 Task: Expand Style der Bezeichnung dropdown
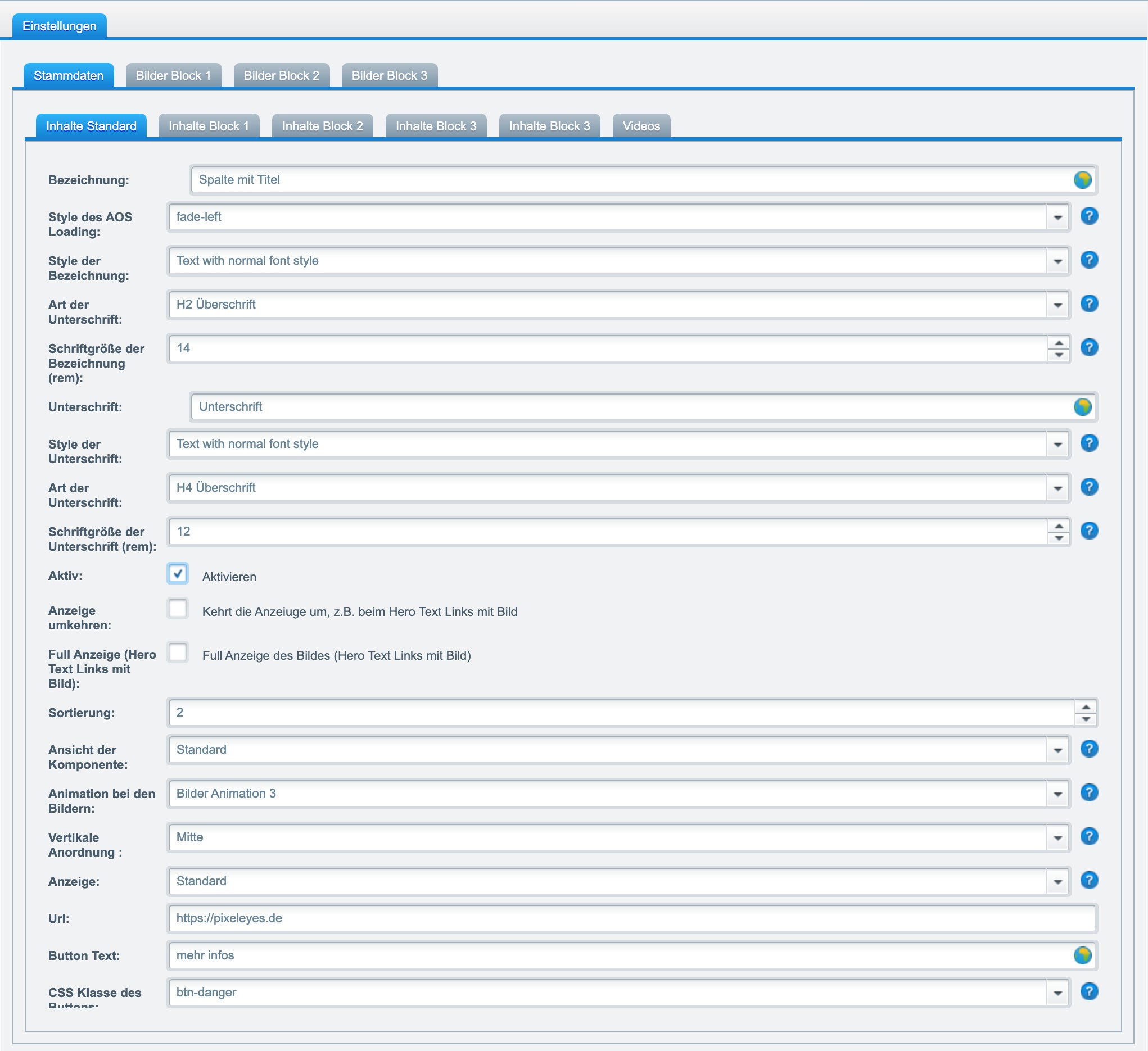(x=1057, y=261)
